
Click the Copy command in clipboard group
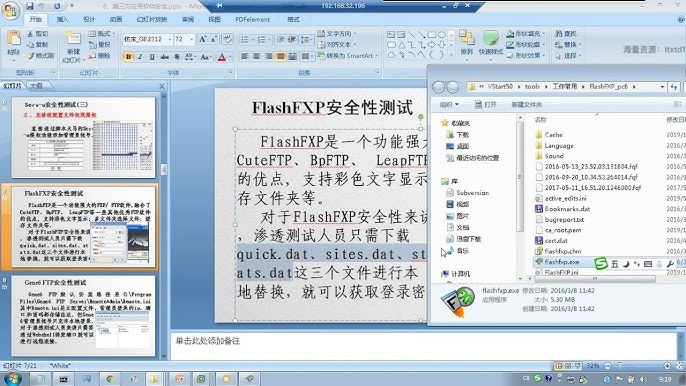[x=38, y=45]
